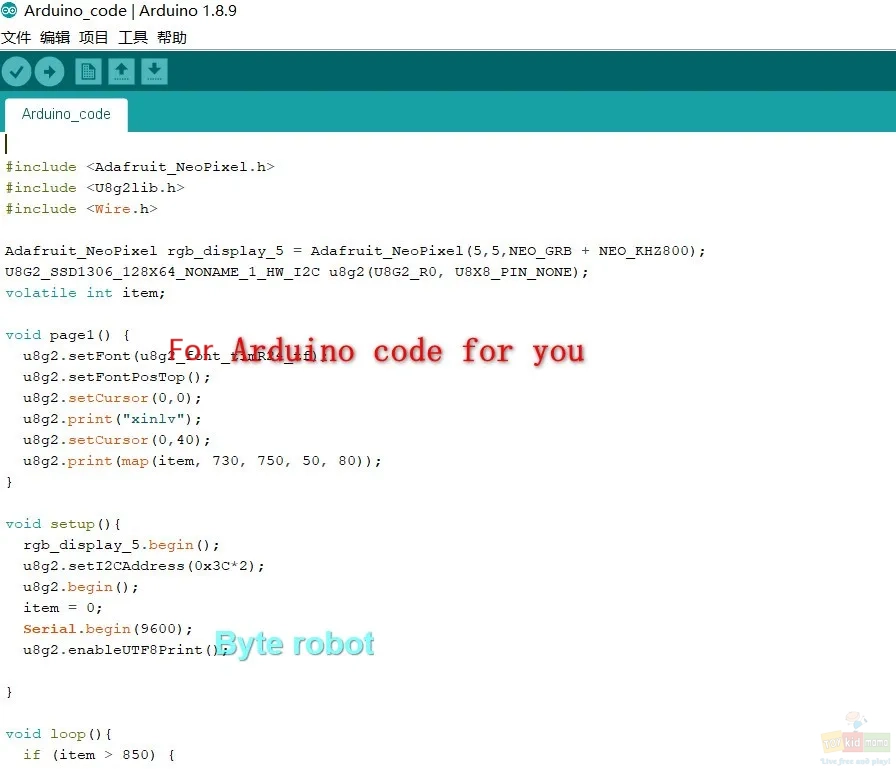This screenshot has height=769, width=896.
Task: Click the line '#include <U8g2lib.h>'
Action: [95, 188]
